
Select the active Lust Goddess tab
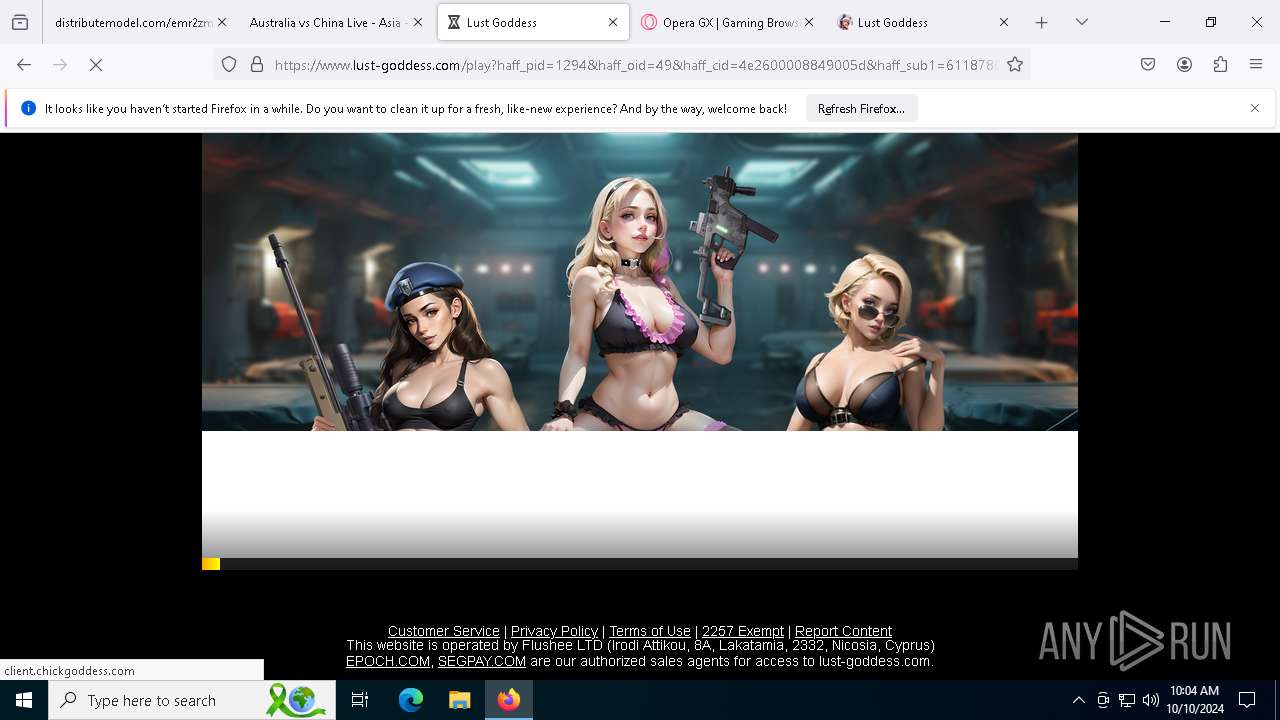[x=533, y=22]
